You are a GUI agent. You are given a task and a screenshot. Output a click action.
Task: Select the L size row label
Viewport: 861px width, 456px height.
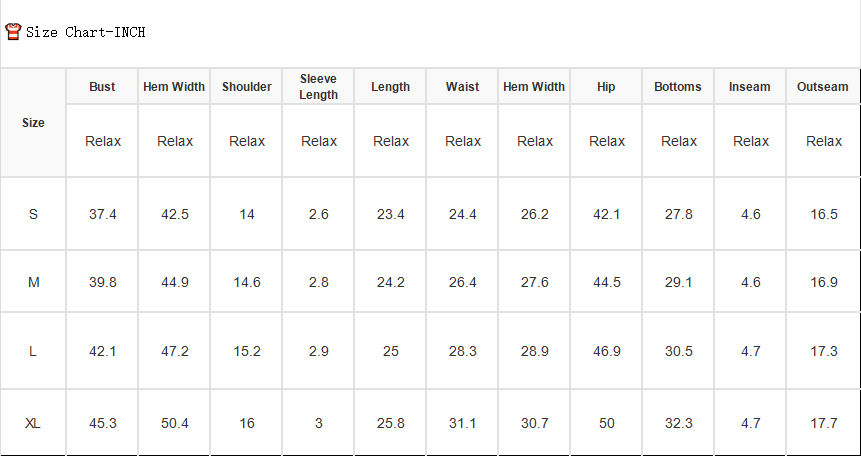32,351
